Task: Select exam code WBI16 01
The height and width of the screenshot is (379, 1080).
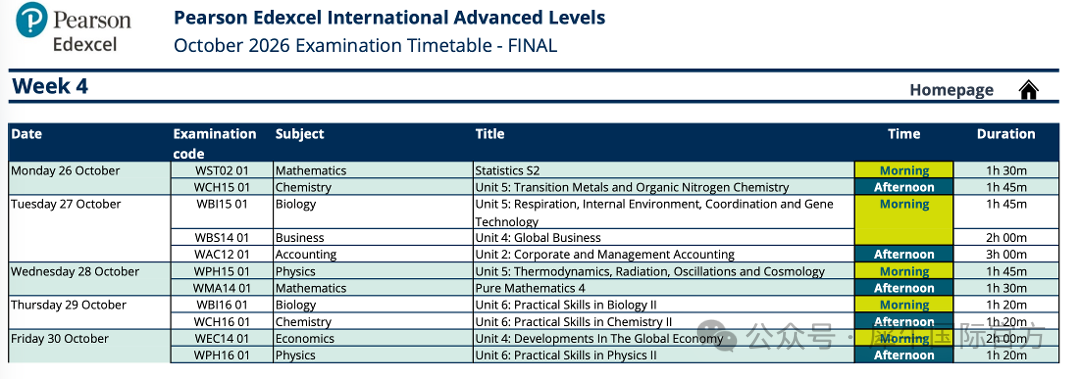Action: (222, 305)
